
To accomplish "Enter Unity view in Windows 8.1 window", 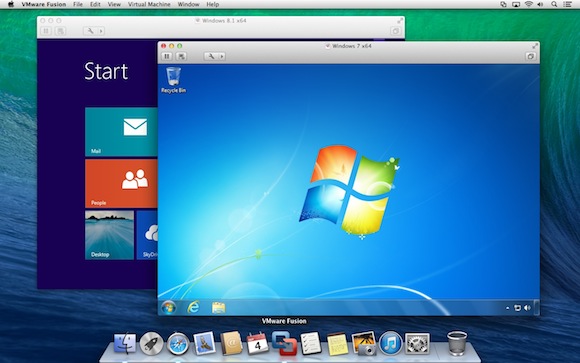I will pyautogui.click(x=396, y=31).
